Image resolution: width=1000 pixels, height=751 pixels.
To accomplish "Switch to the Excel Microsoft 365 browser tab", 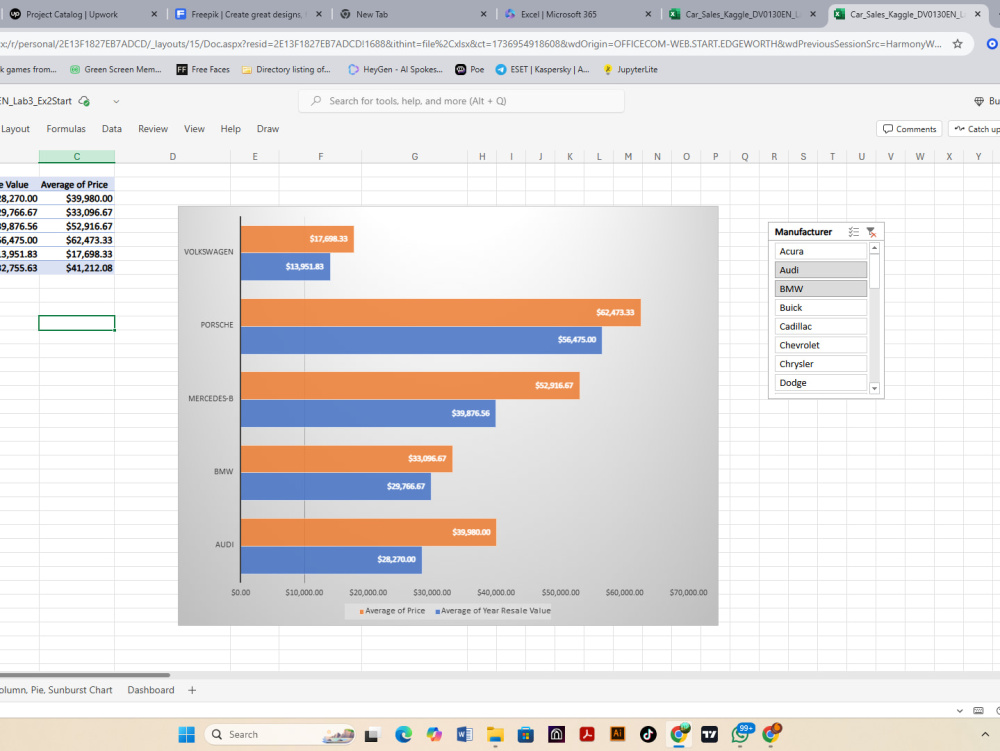I will [x=576, y=14].
